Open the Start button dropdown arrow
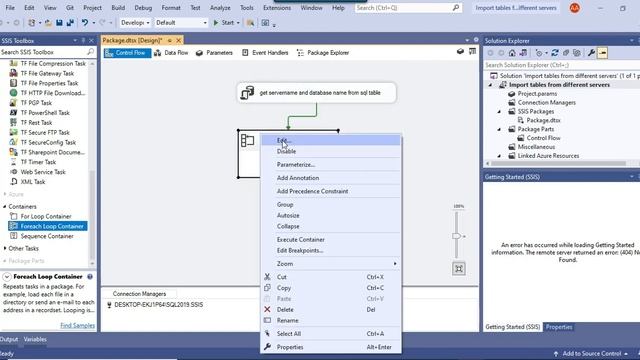Screen dimensions: 640x360 238,23
